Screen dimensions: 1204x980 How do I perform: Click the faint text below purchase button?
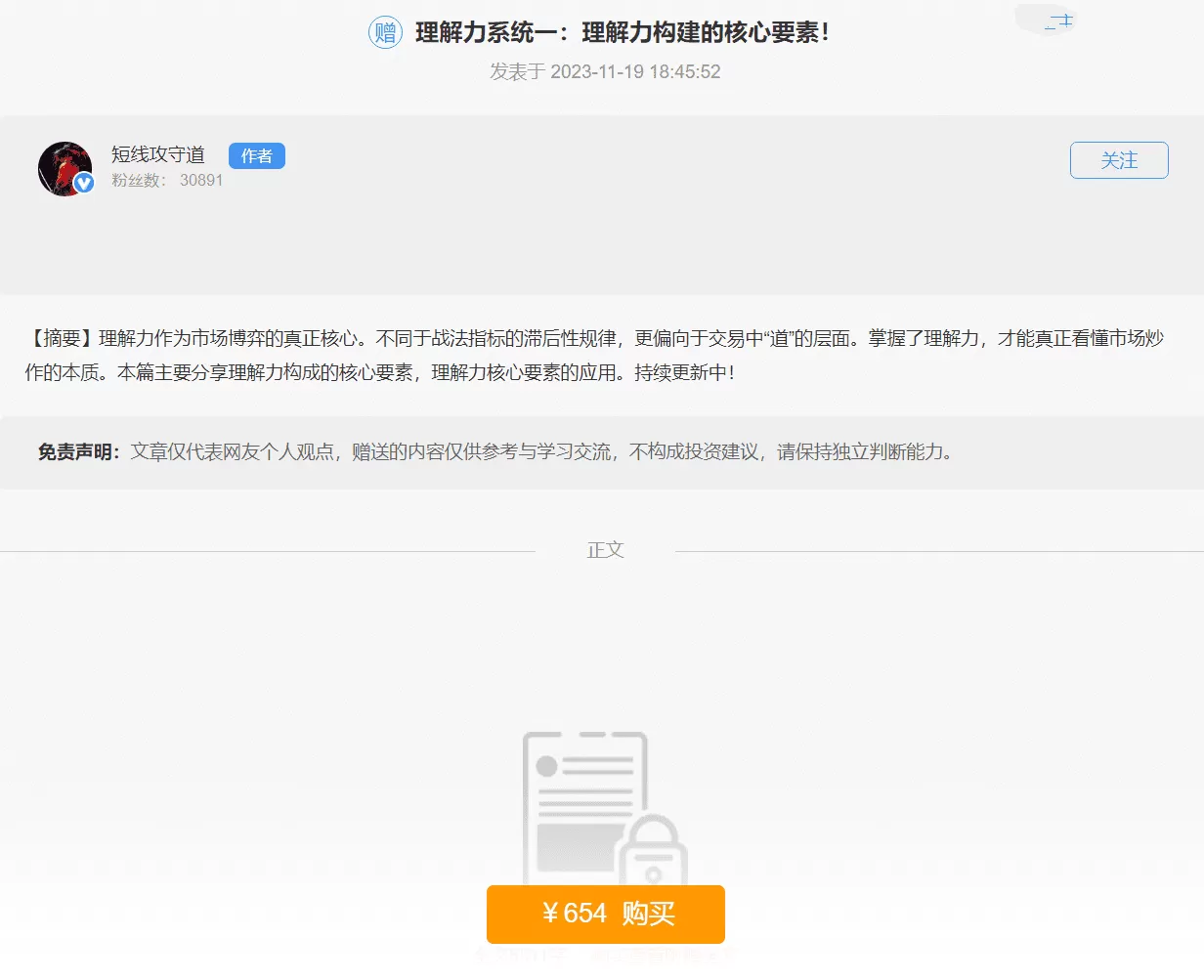pyautogui.click(x=605, y=956)
